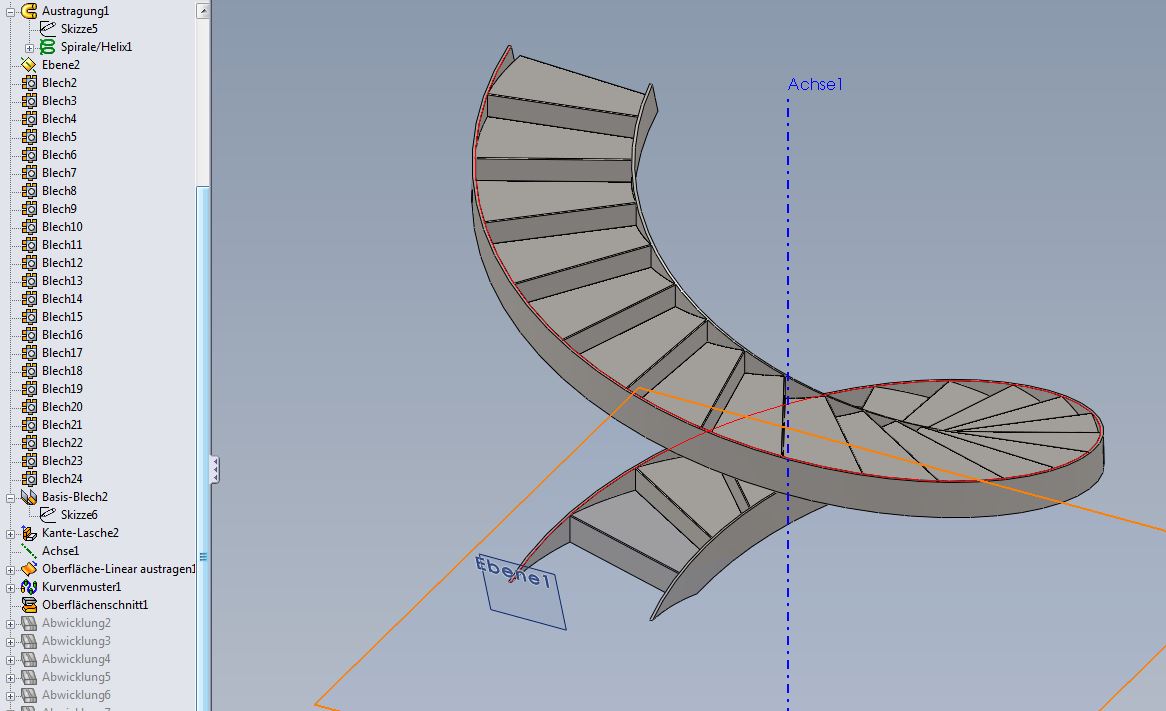This screenshot has height=711, width=1166.
Task: Click the Abwicklung4 flat pattern icon
Action: (x=29, y=659)
